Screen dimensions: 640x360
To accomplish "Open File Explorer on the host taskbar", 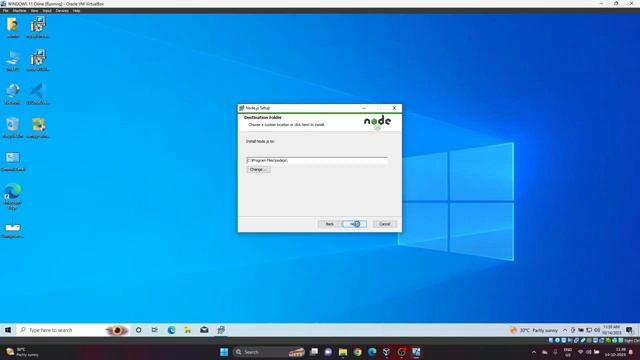I will [x=343, y=352].
